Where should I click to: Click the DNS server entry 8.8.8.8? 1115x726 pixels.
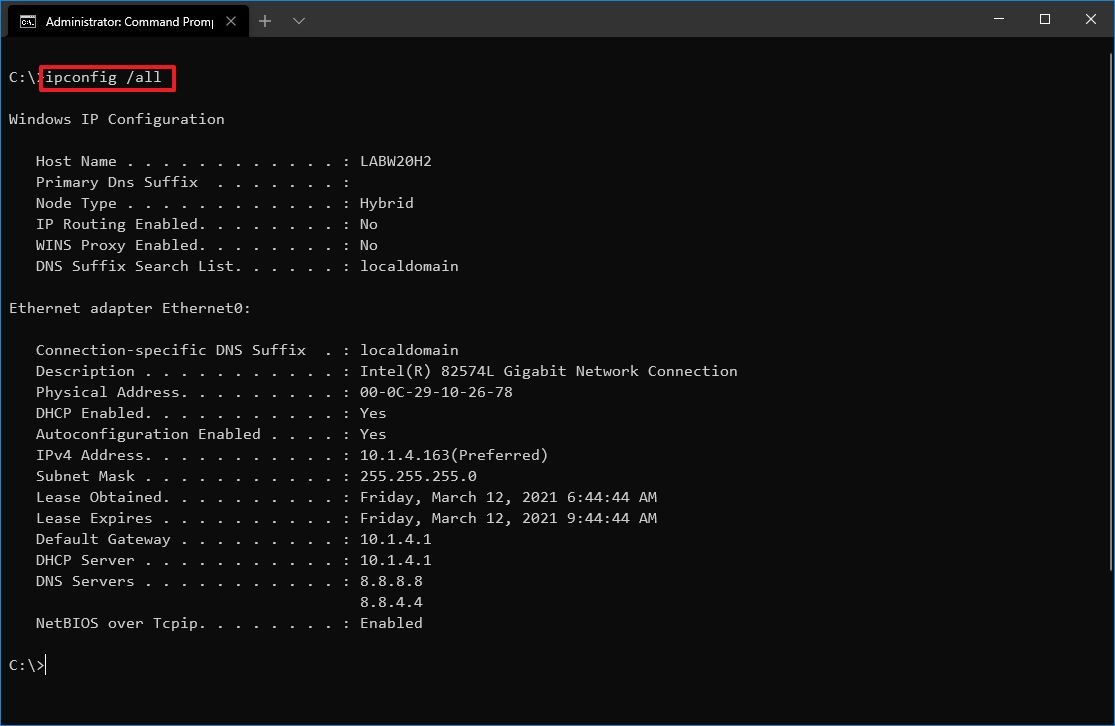(390, 580)
